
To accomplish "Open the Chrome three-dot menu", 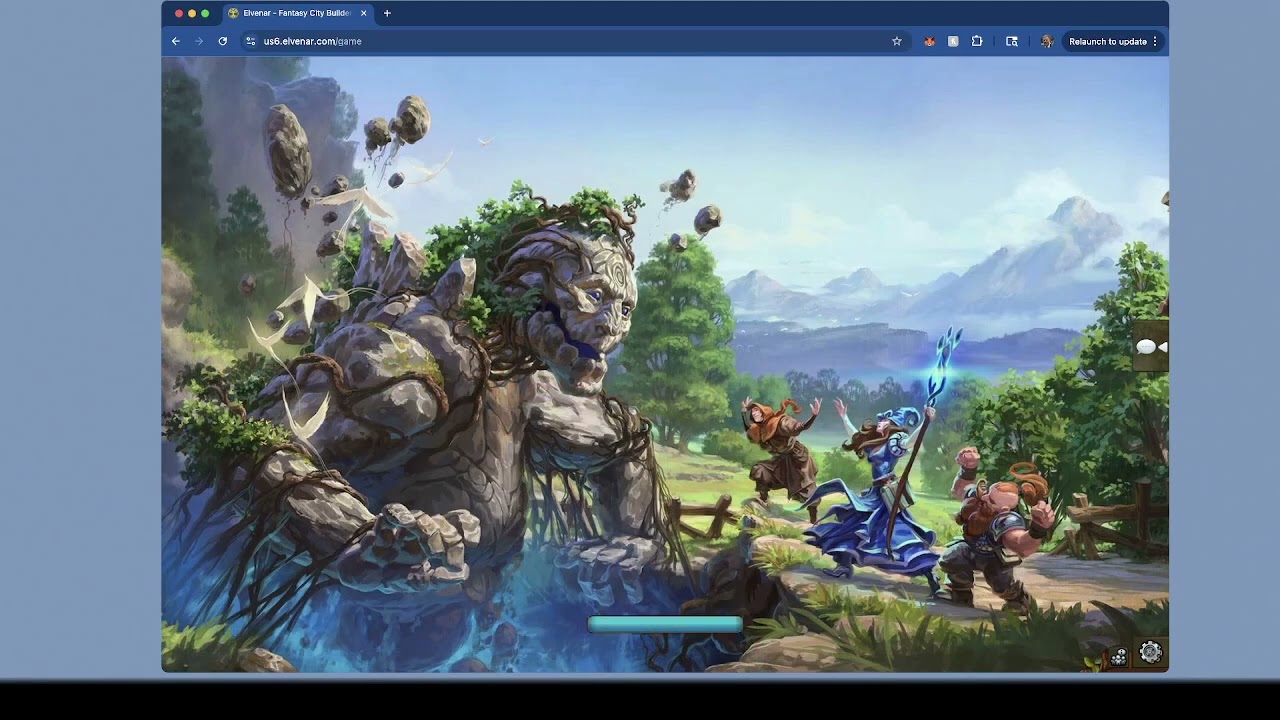I will pyautogui.click(x=1155, y=41).
